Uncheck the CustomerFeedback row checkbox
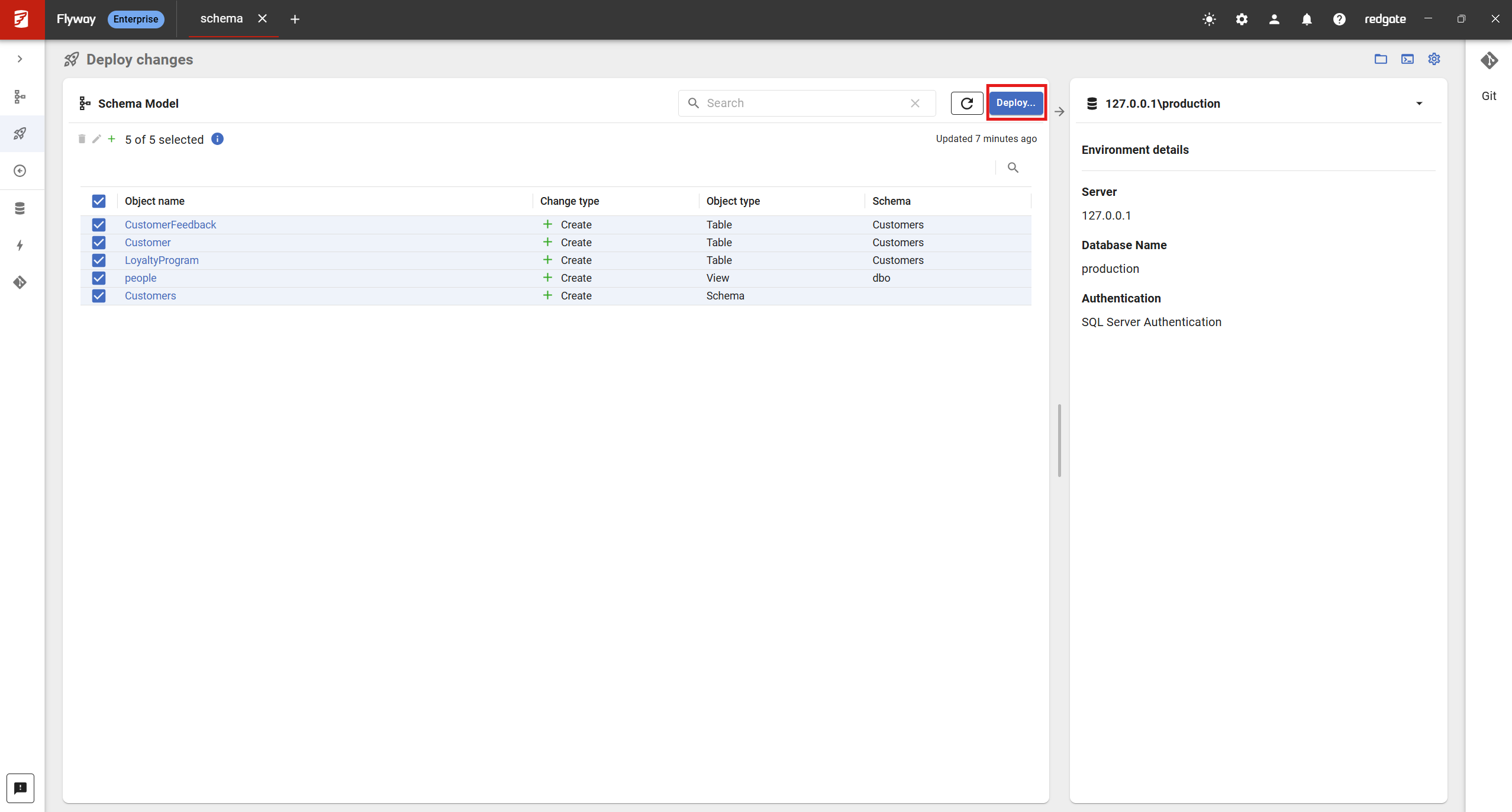The height and width of the screenshot is (812, 1512). click(99, 225)
